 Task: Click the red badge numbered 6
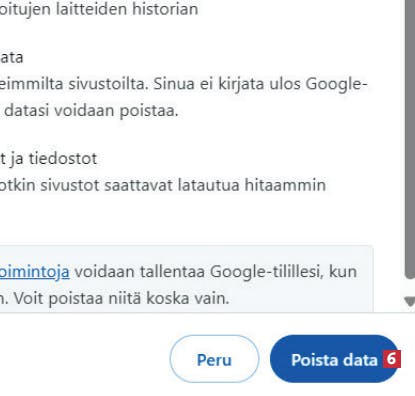tap(391, 359)
